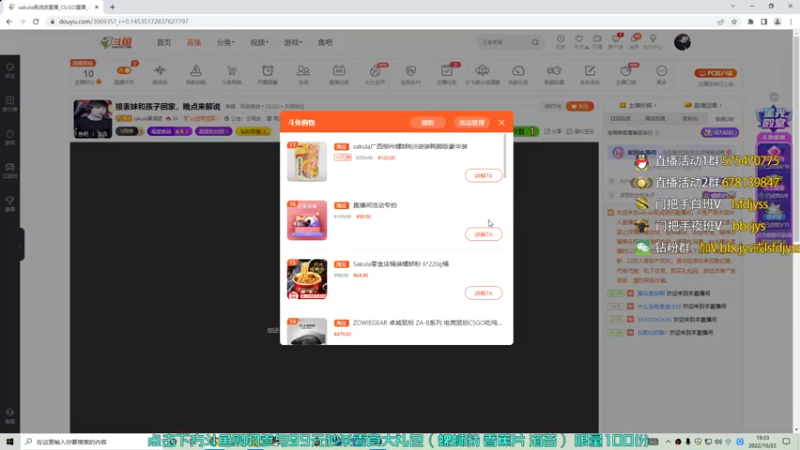Switch to the 日活跃度 tab
This screenshot has width=800, height=450.
(x=620, y=118)
